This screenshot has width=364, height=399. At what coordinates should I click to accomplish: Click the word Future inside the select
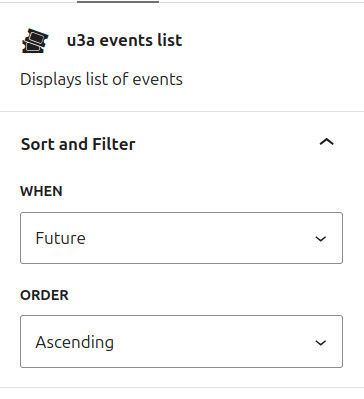[60, 238]
